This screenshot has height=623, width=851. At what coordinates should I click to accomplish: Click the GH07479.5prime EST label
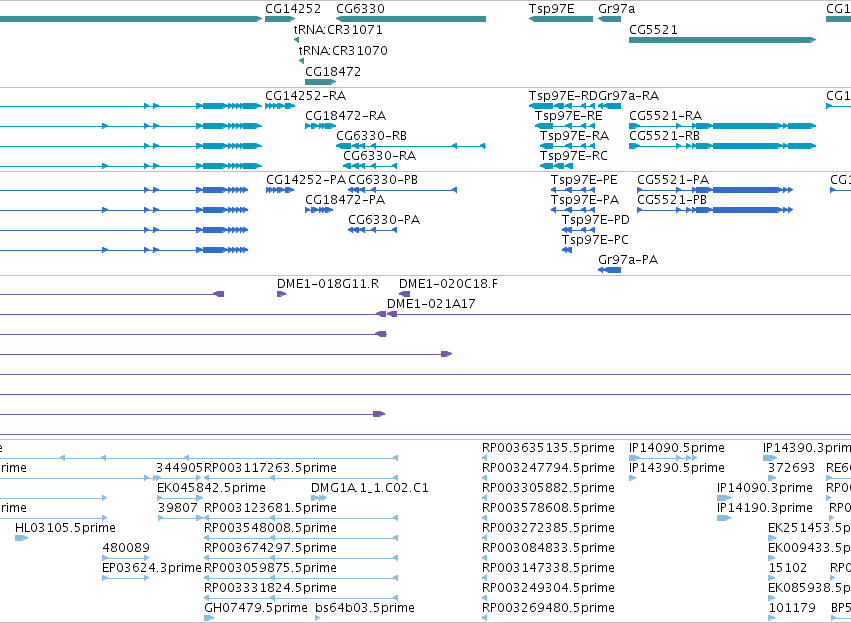tap(256, 608)
